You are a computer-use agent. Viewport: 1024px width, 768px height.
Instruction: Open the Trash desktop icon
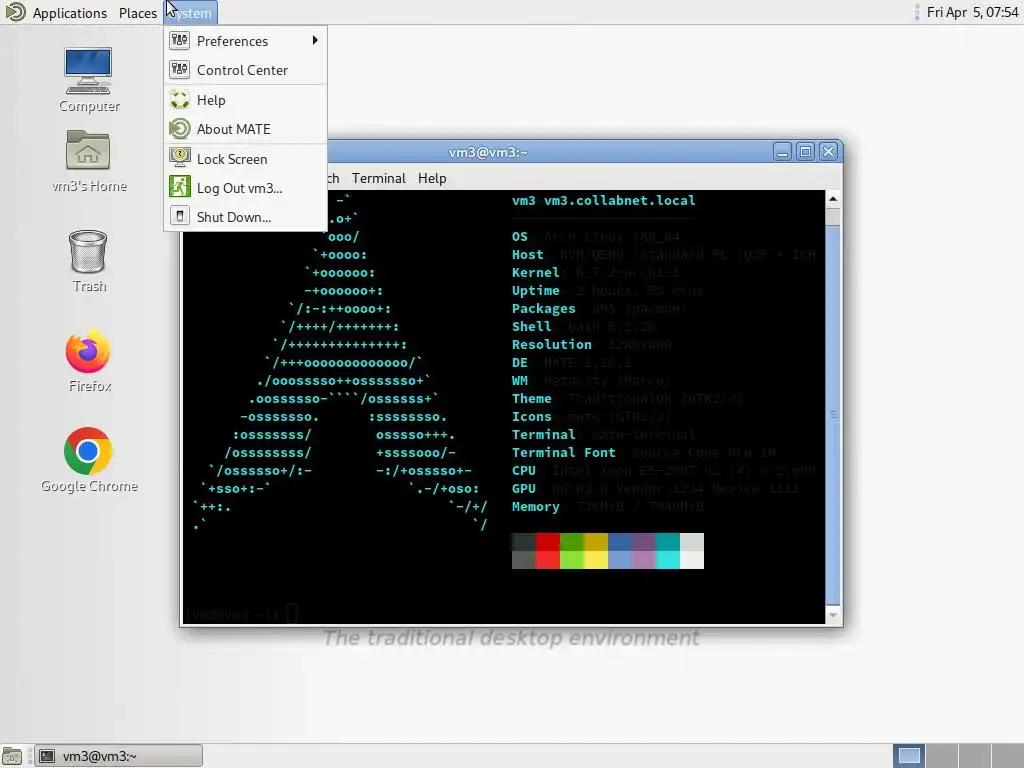click(x=88, y=261)
